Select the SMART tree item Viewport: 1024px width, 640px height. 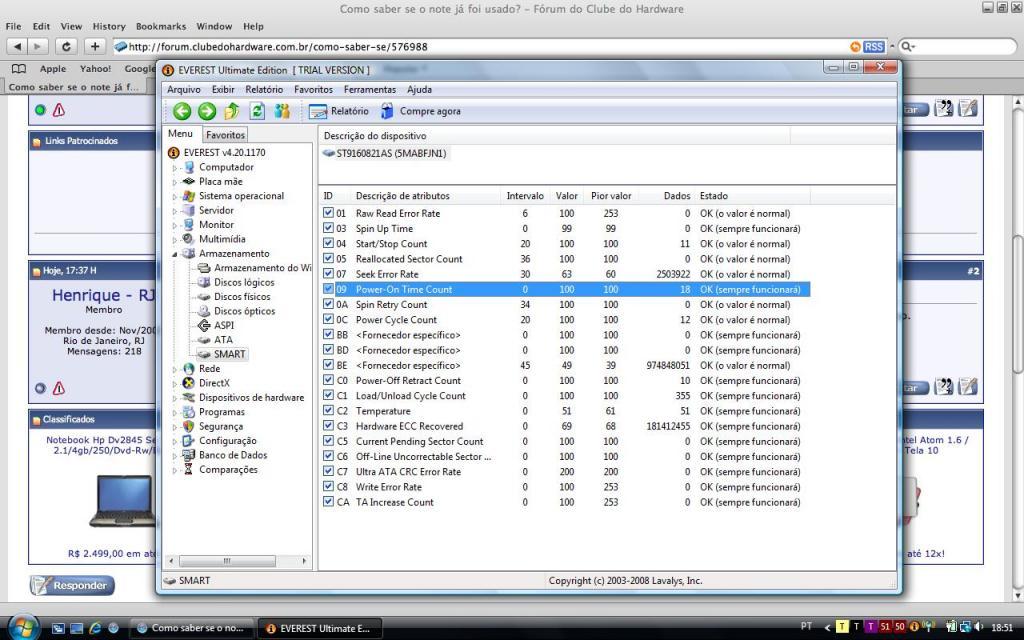229,354
